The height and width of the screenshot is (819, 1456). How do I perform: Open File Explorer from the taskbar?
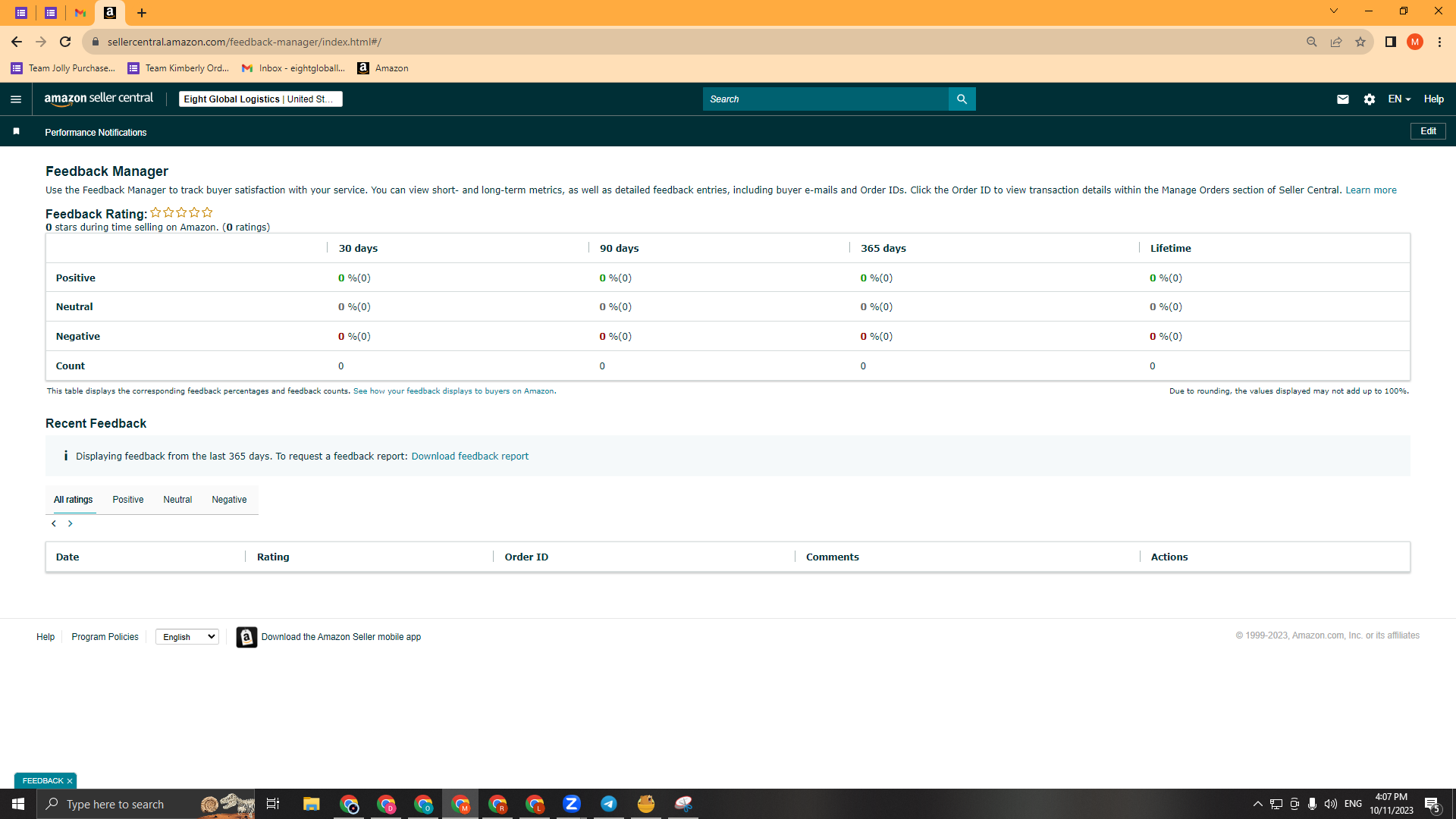click(x=311, y=804)
